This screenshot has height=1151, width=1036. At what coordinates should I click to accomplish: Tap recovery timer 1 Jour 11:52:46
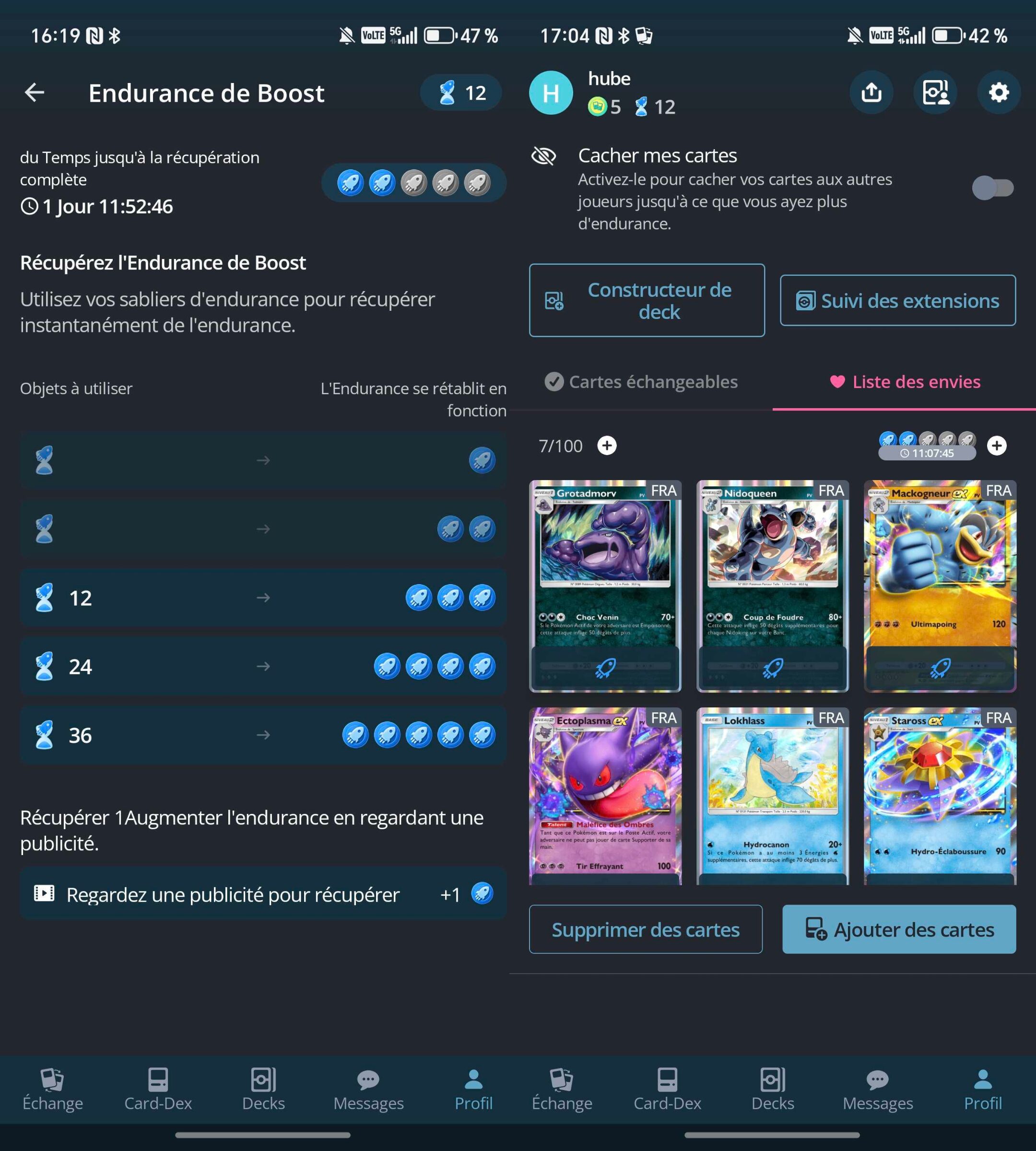pyautogui.click(x=97, y=206)
